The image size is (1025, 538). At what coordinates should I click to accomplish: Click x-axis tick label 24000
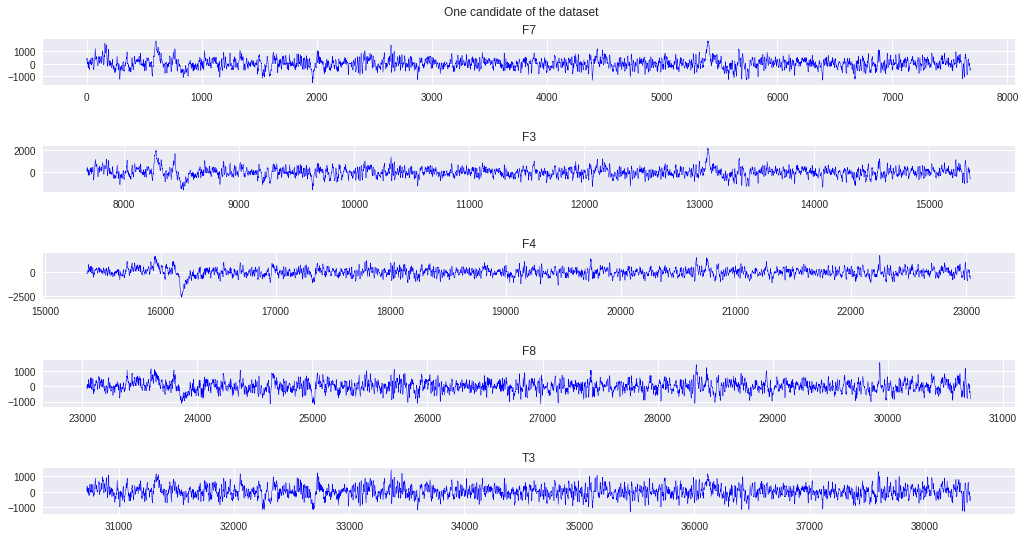[197, 418]
